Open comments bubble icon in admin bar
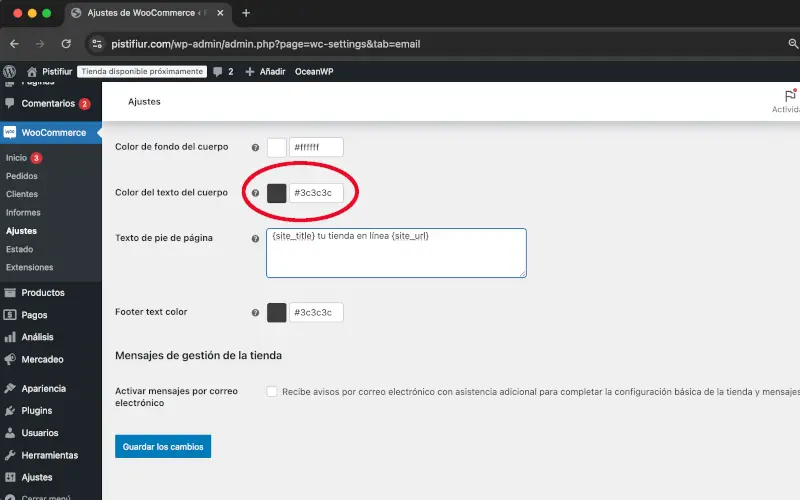This screenshot has width=800, height=500. [217, 71]
